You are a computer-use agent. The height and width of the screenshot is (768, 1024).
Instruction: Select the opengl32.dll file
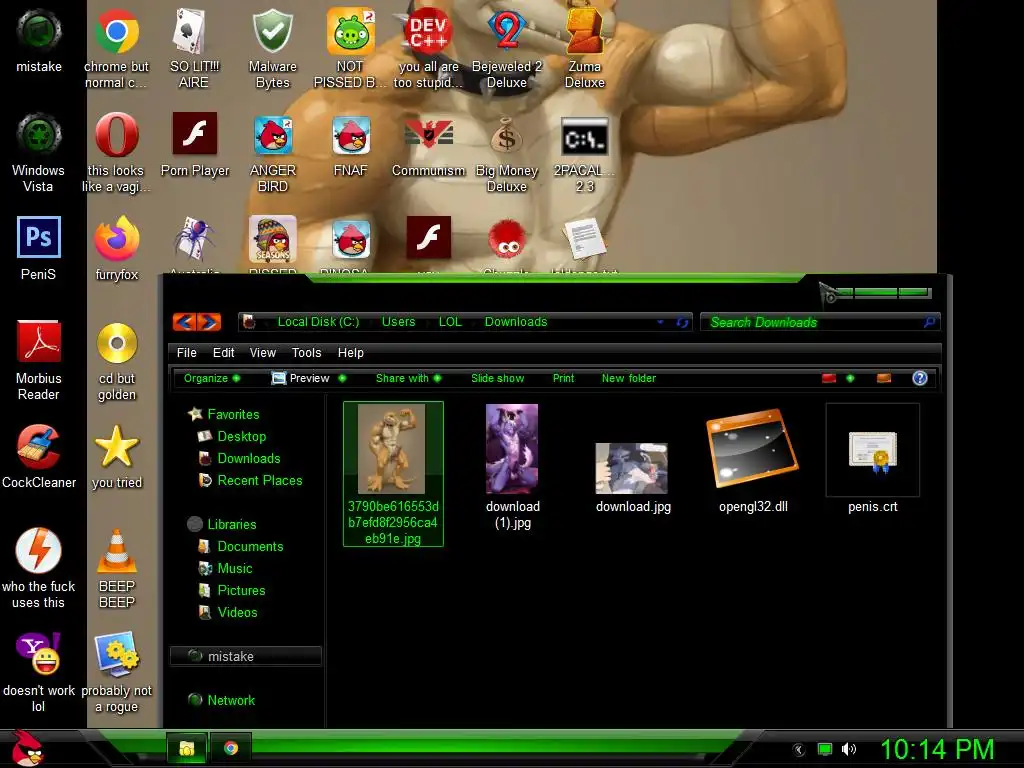click(753, 462)
